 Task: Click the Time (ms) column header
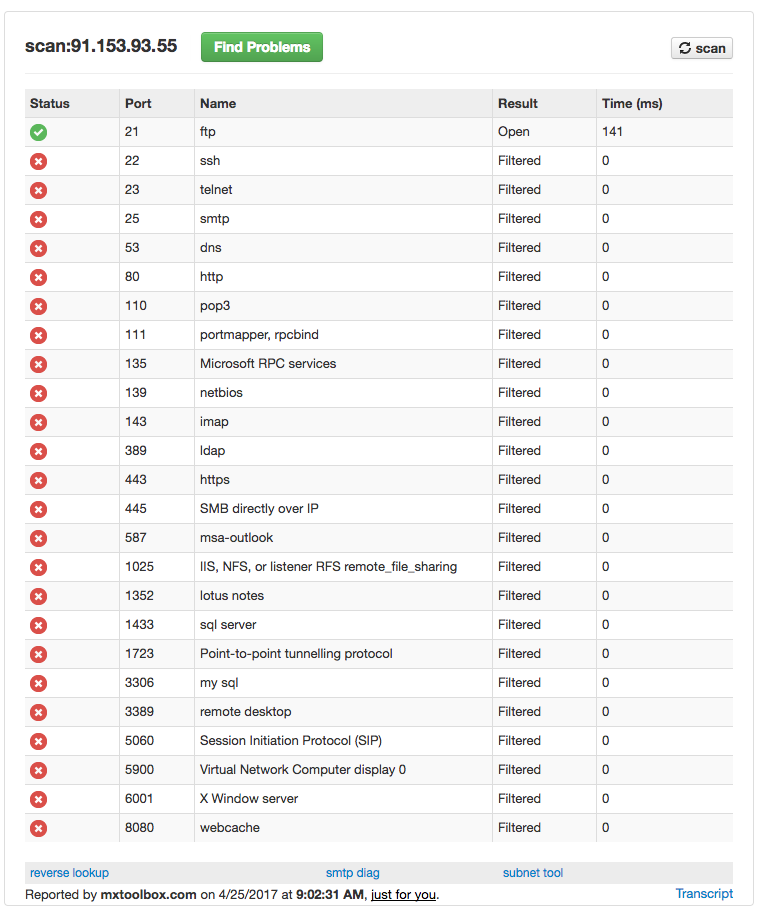pos(632,104)
